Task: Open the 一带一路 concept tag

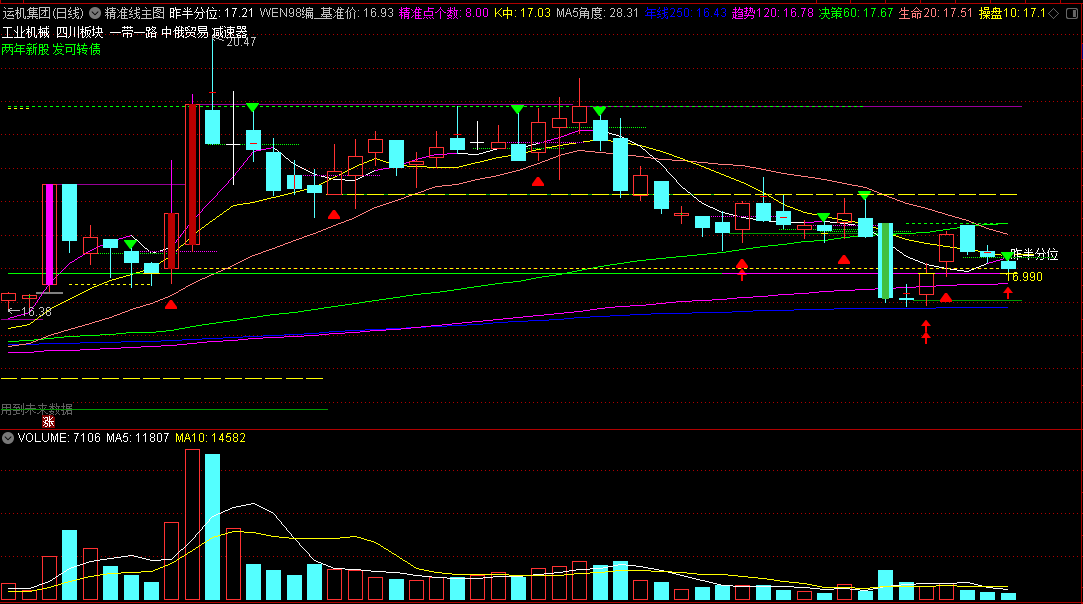Action: (x=133, y=32)
